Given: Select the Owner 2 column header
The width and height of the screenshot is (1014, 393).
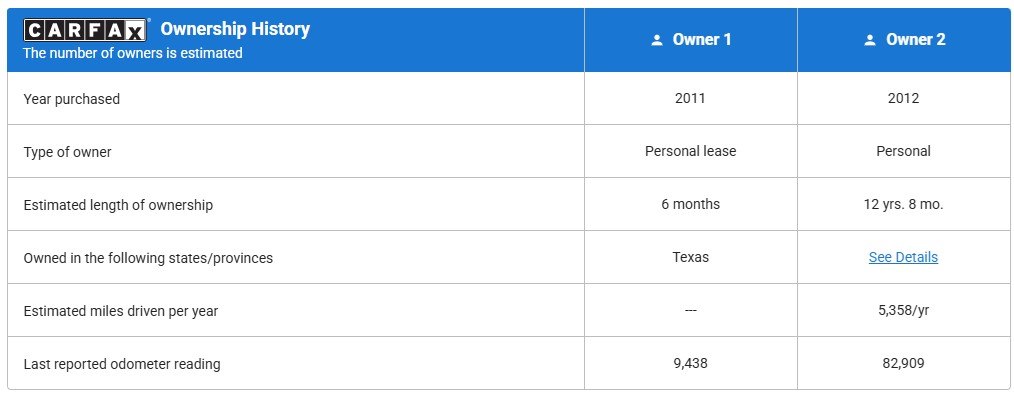Looking at the screenshot, I should (x=905, y=40).
